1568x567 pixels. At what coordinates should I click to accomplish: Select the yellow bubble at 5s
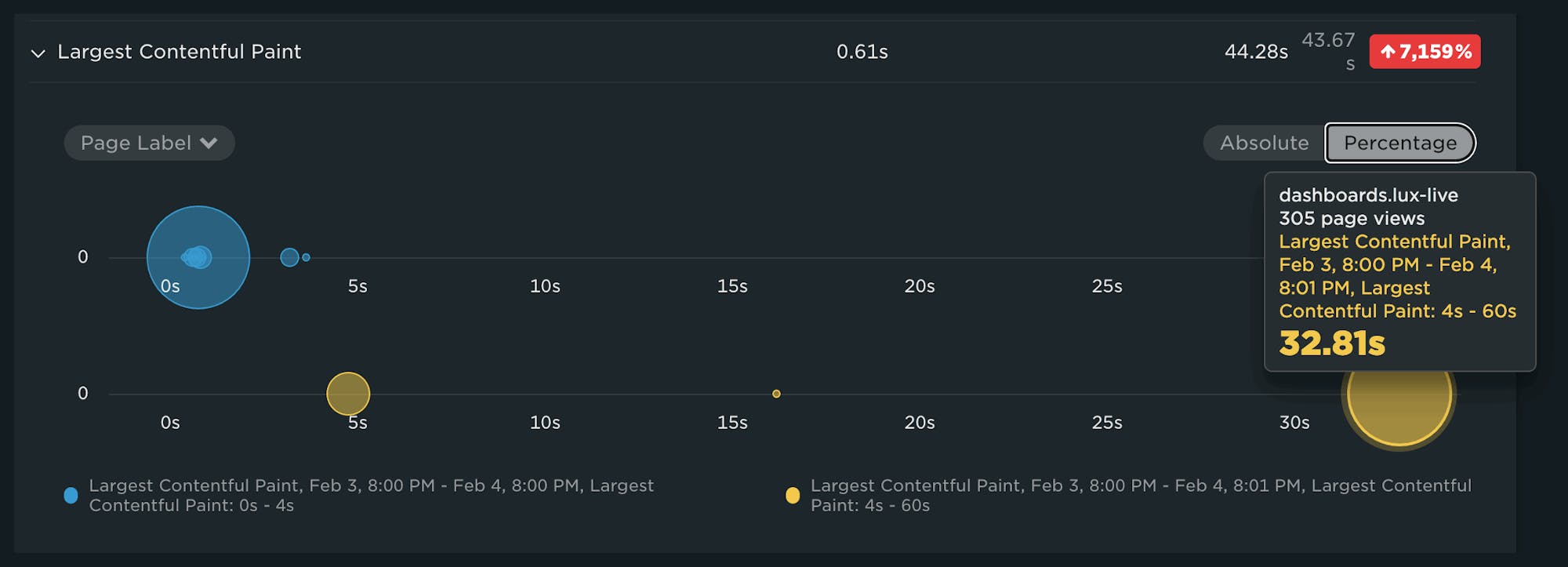coord(348,394)
